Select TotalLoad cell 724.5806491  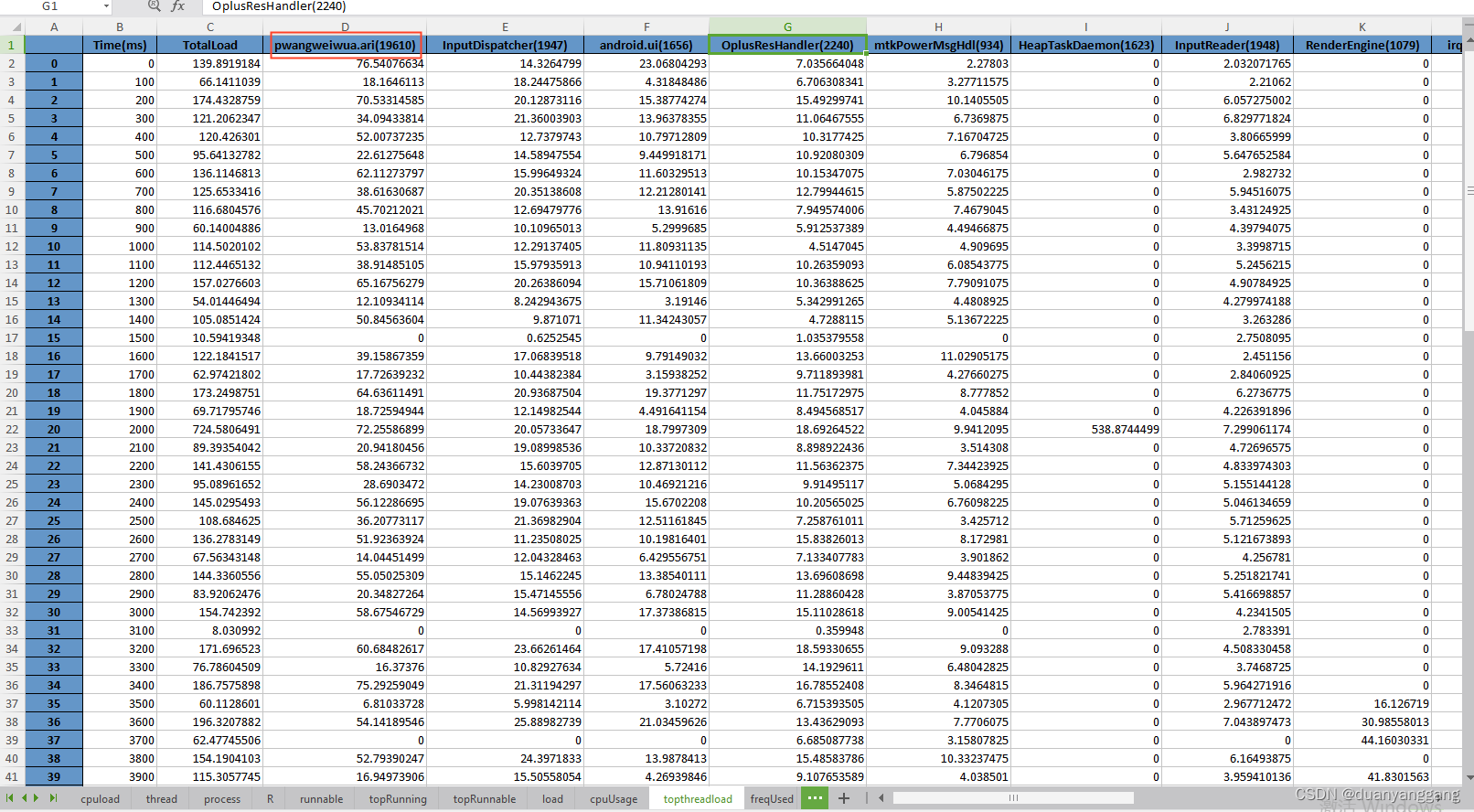[210, 429]
